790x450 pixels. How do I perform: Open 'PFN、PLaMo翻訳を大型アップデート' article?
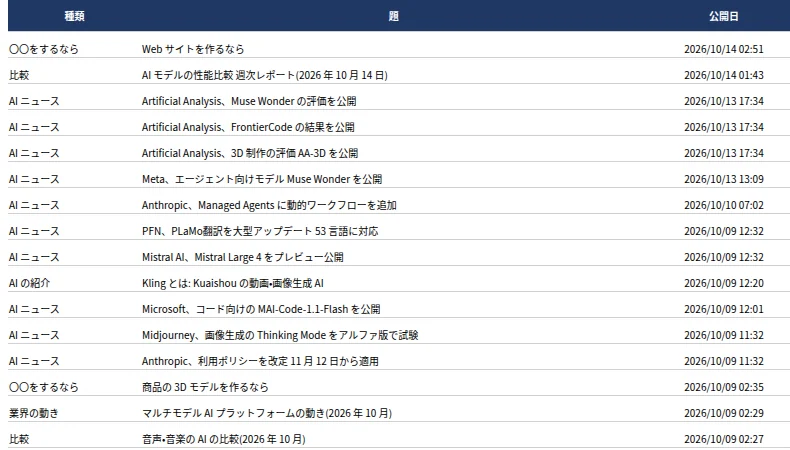[260, 231]
